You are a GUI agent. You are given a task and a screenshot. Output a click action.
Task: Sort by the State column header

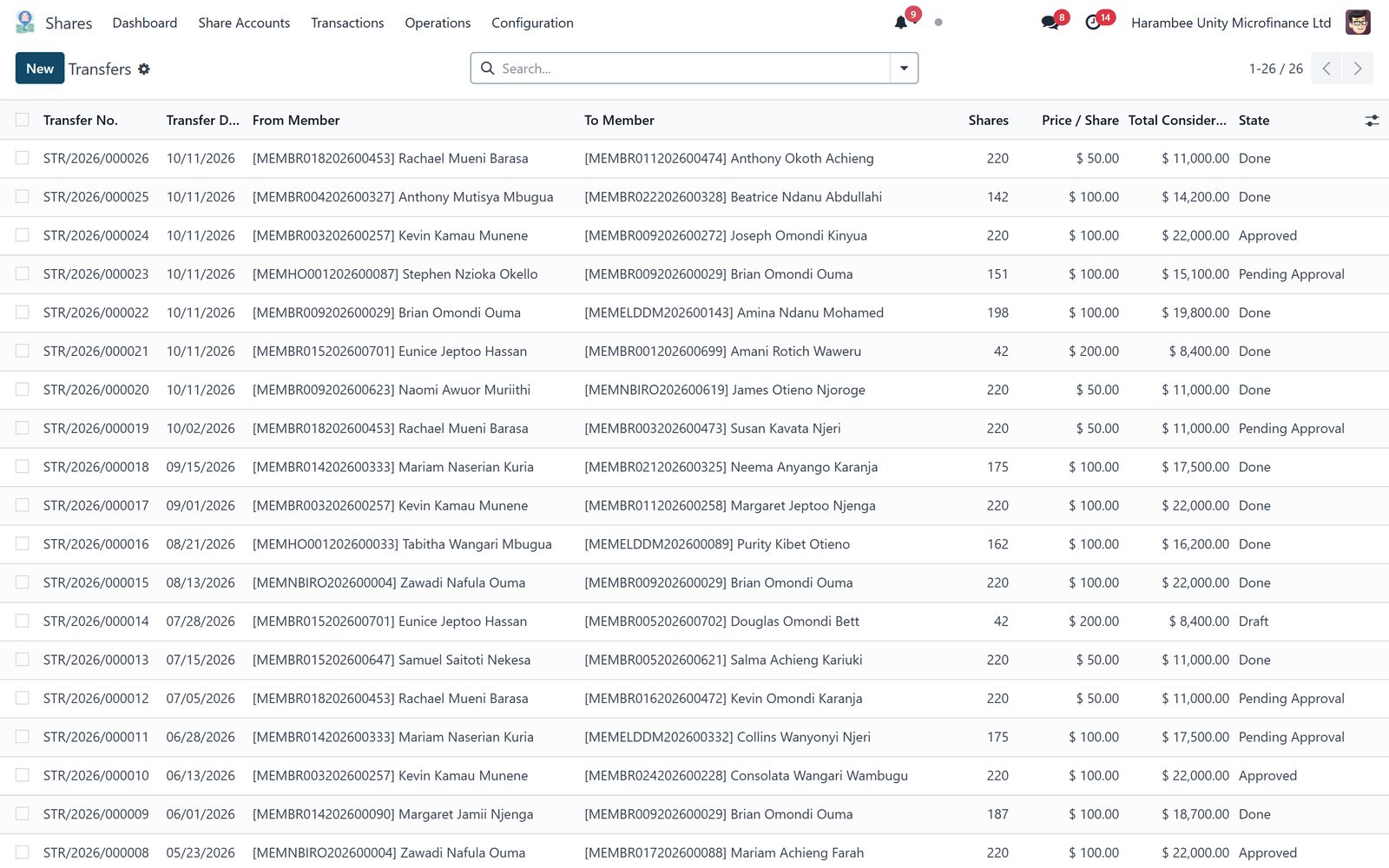(x=1254, y=121)
